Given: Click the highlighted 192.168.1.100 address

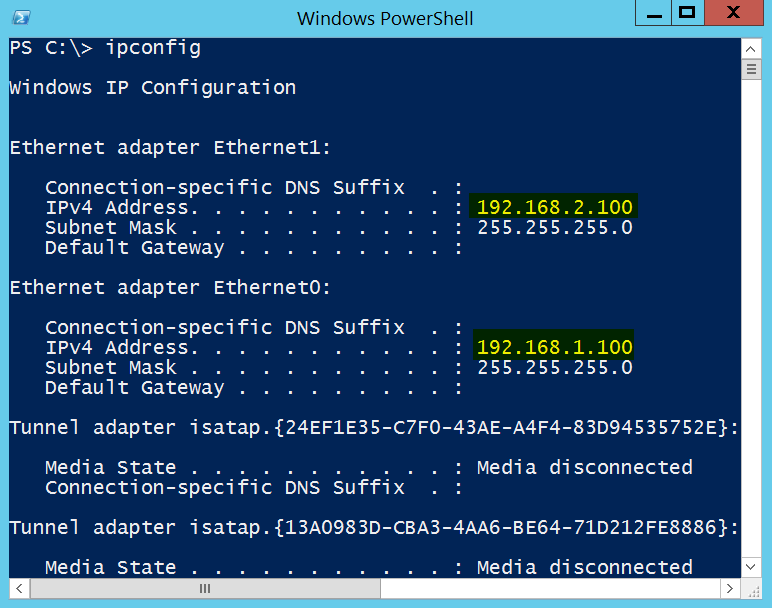Looking at the screenshot, I should pos(555,347).
